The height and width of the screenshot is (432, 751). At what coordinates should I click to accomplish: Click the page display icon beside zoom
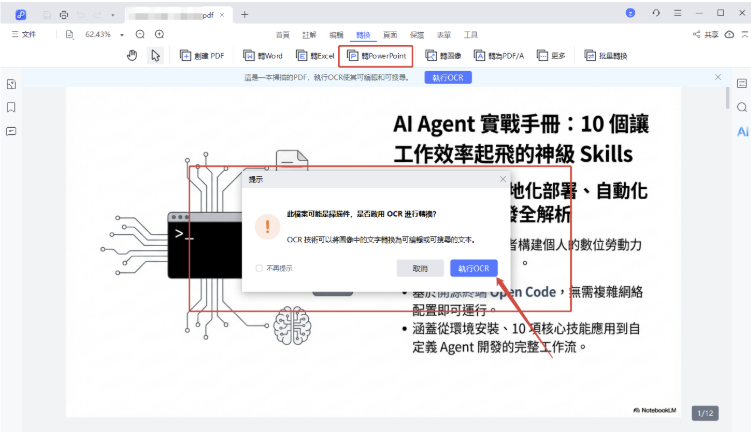tap(70, 34)
